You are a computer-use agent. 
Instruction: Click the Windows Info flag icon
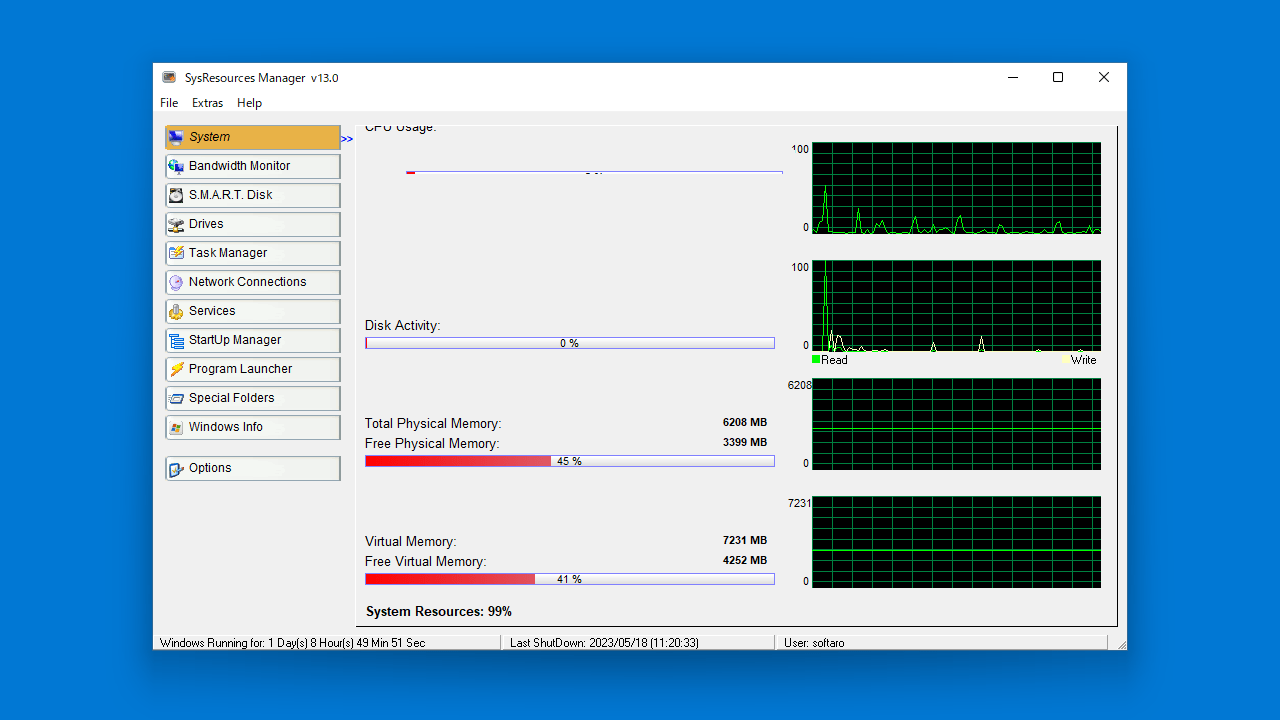click(x=176, y=427)
